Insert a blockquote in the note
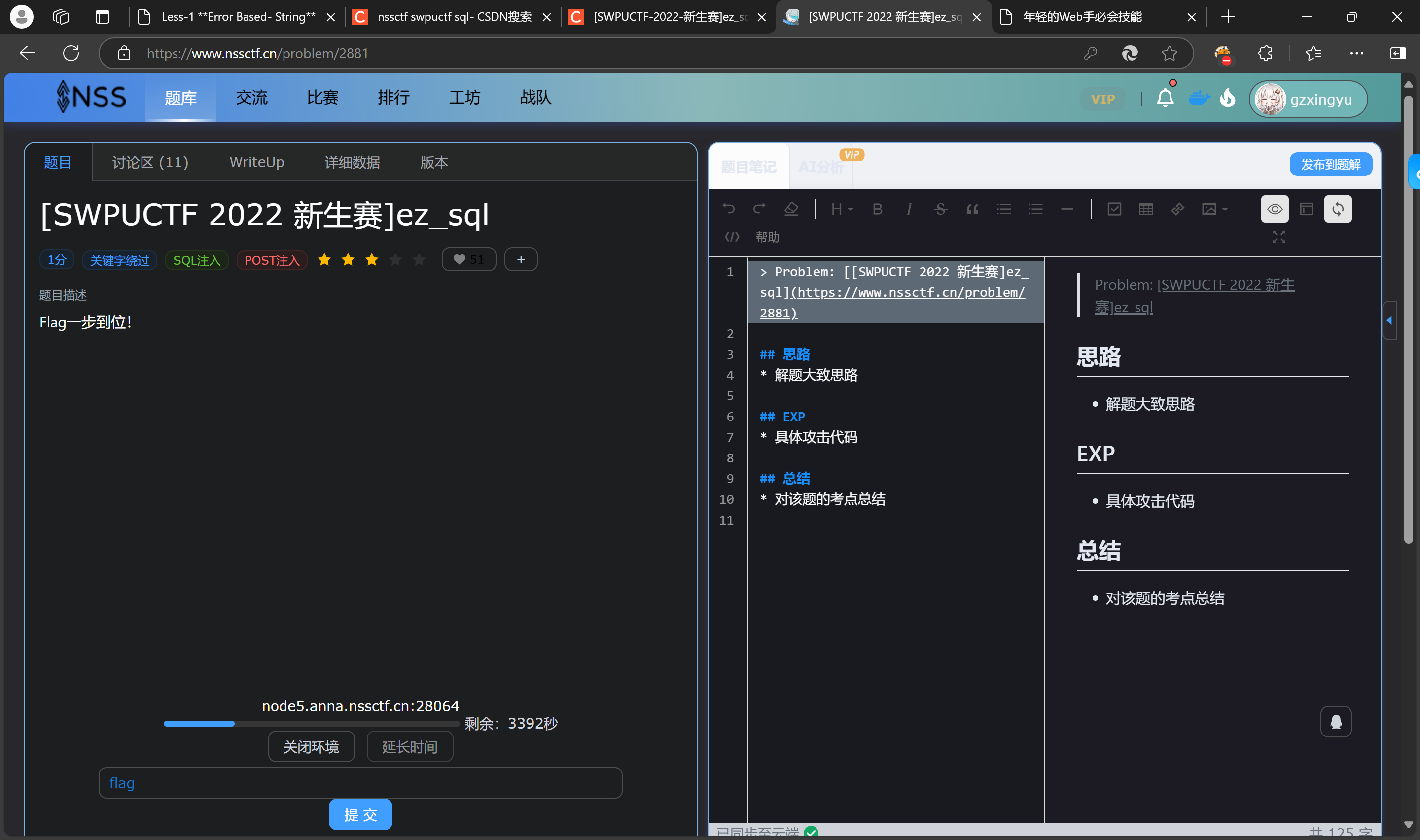The width and height of the screenshot is (1420, 840). click(x=972, y=209)
